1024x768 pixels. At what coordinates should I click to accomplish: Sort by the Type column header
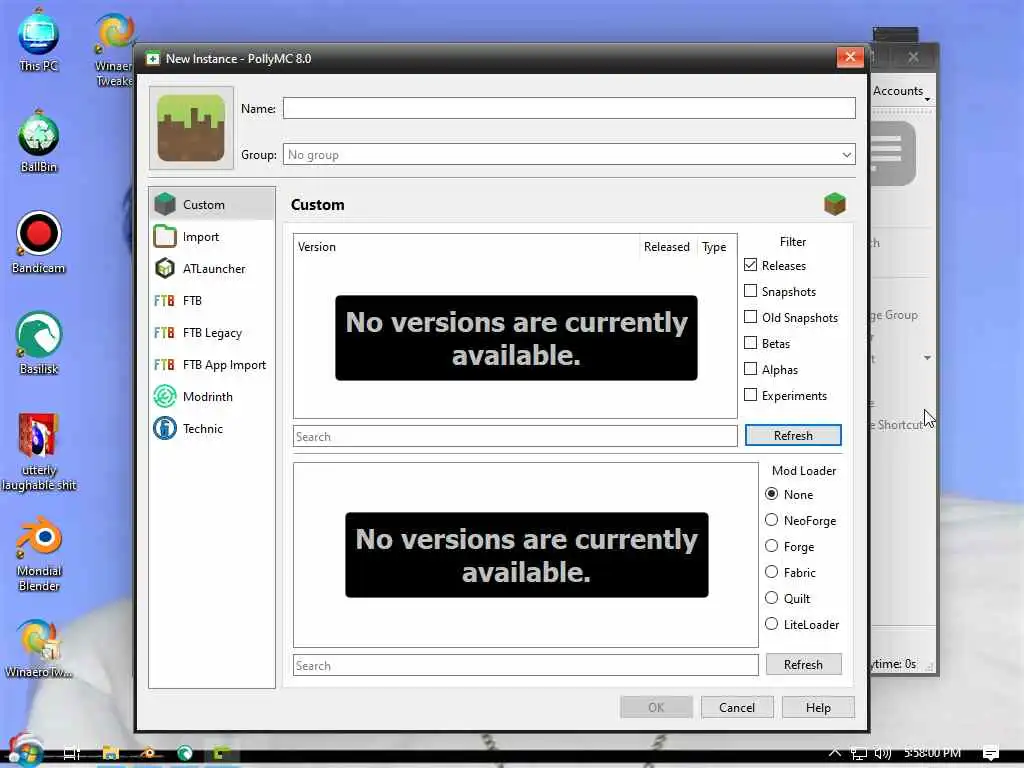714,247
